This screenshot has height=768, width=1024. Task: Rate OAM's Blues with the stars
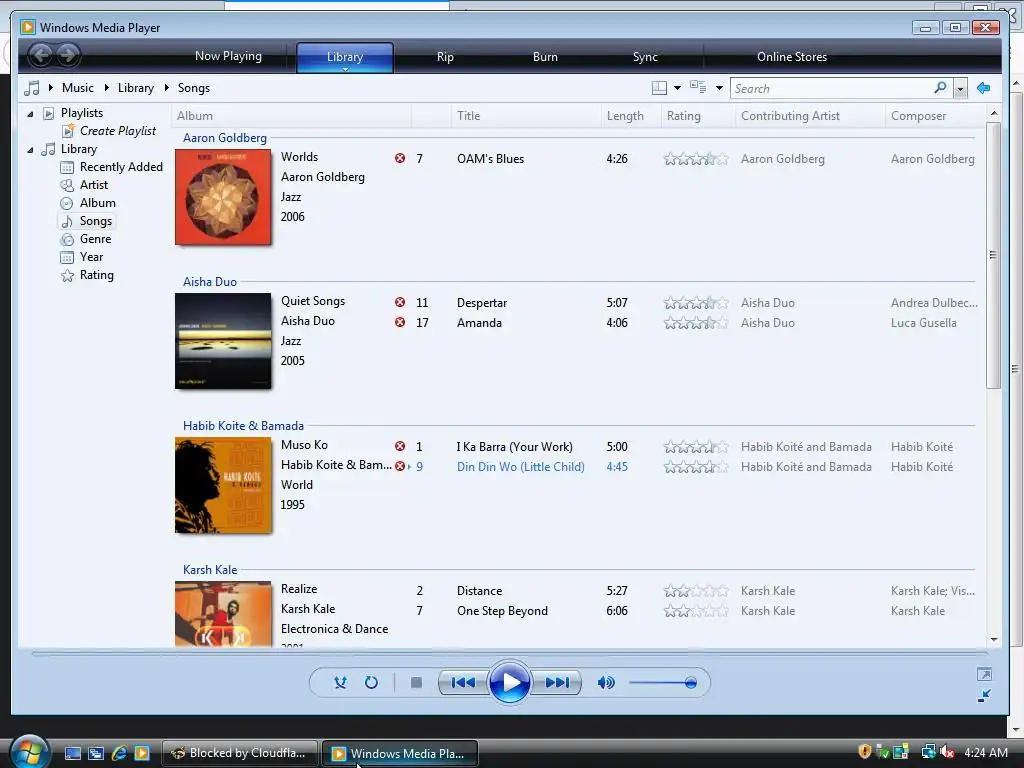coord(696,159)
